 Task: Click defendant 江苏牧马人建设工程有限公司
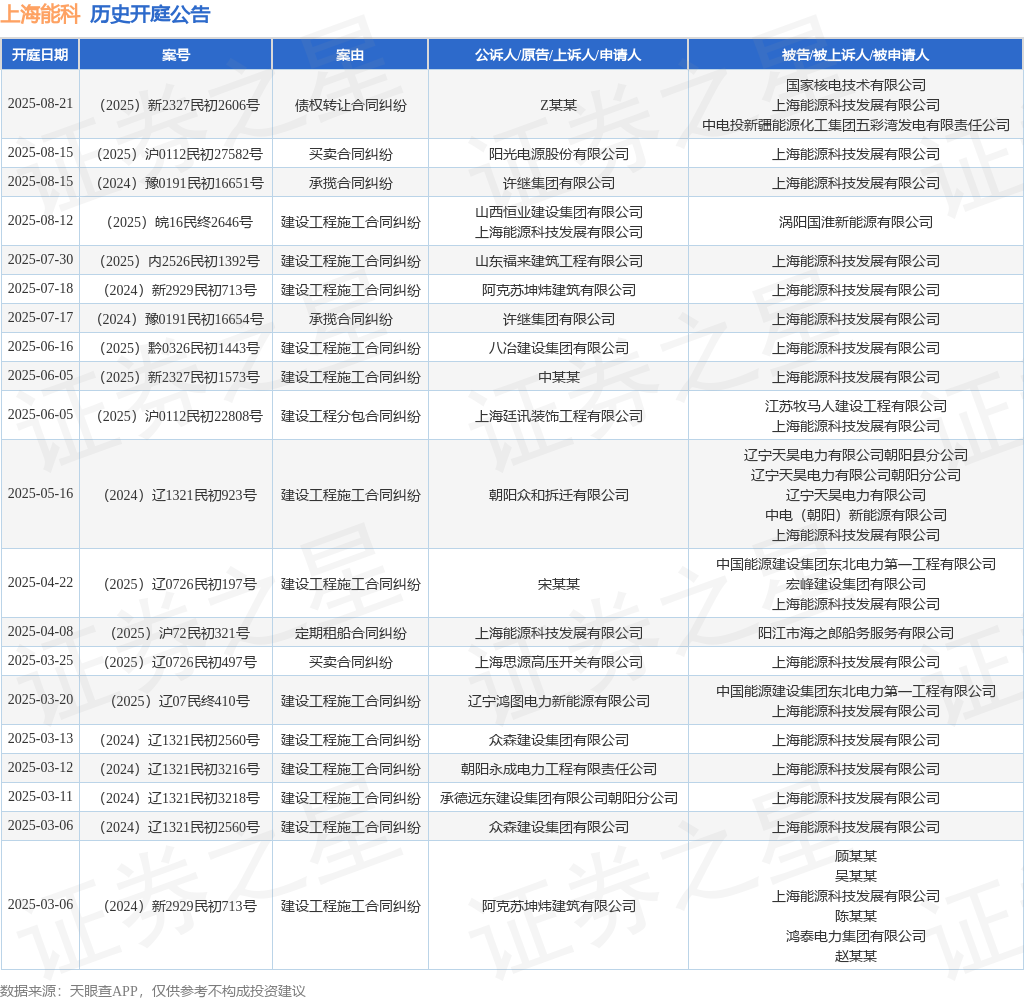(x=856, y=406)
